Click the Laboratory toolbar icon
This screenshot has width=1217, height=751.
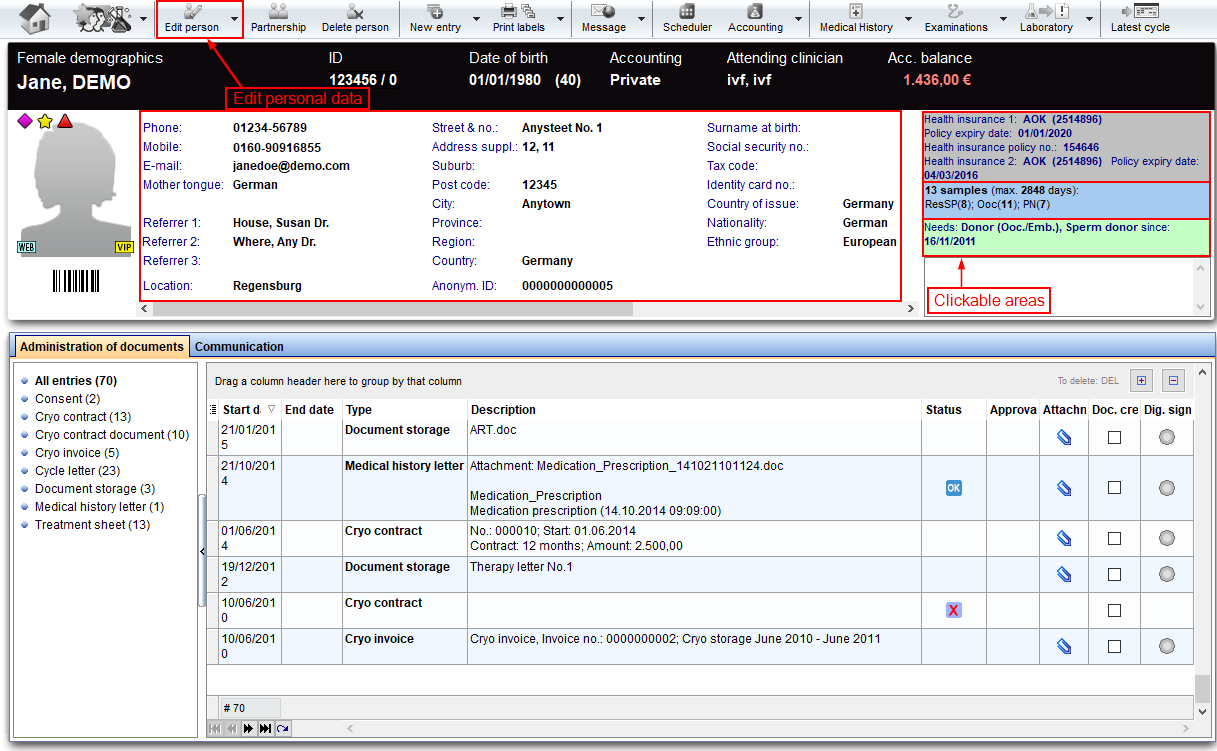pyautogui.click(x=1046, y=19)
